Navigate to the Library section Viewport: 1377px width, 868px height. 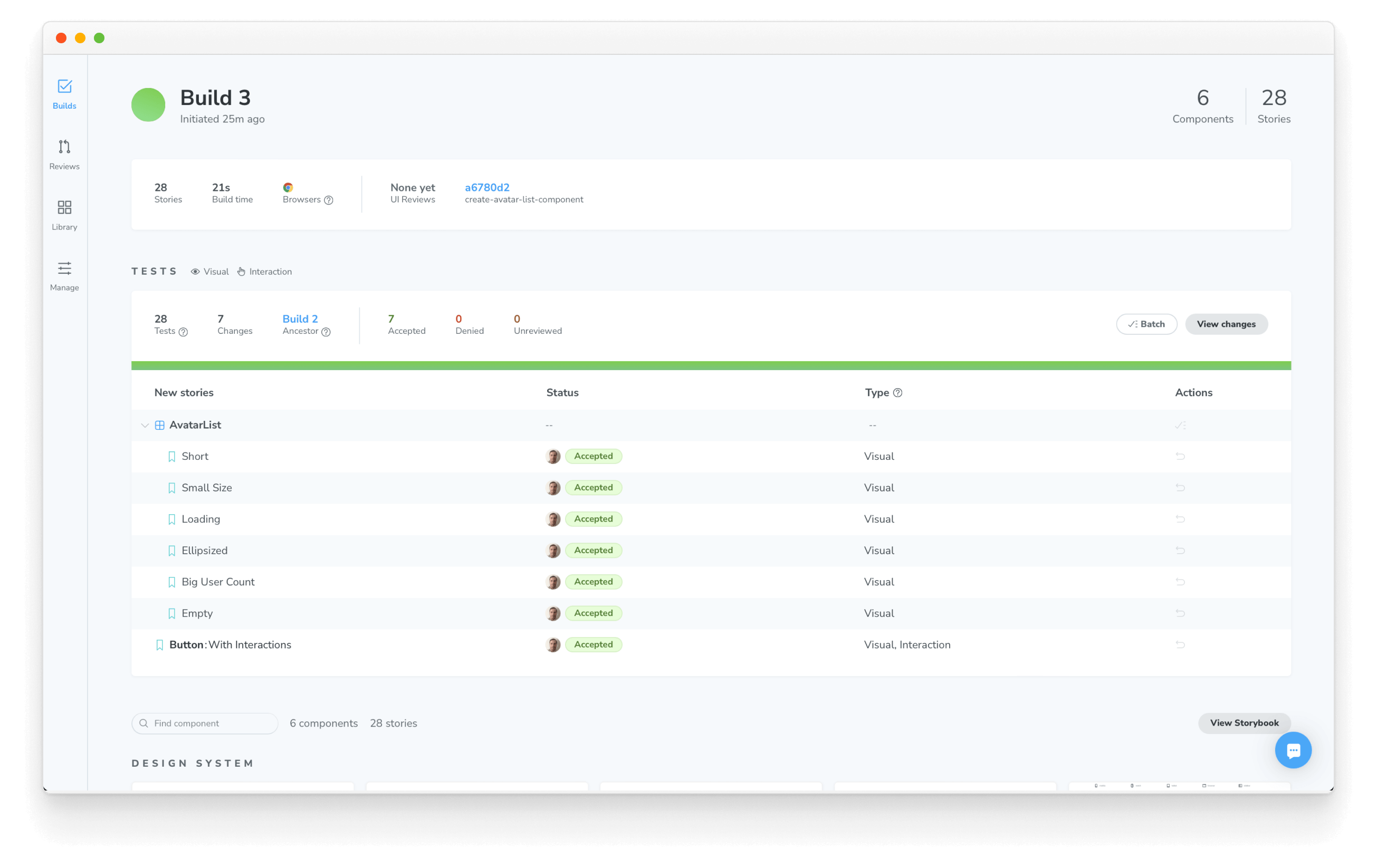point(65,213)
